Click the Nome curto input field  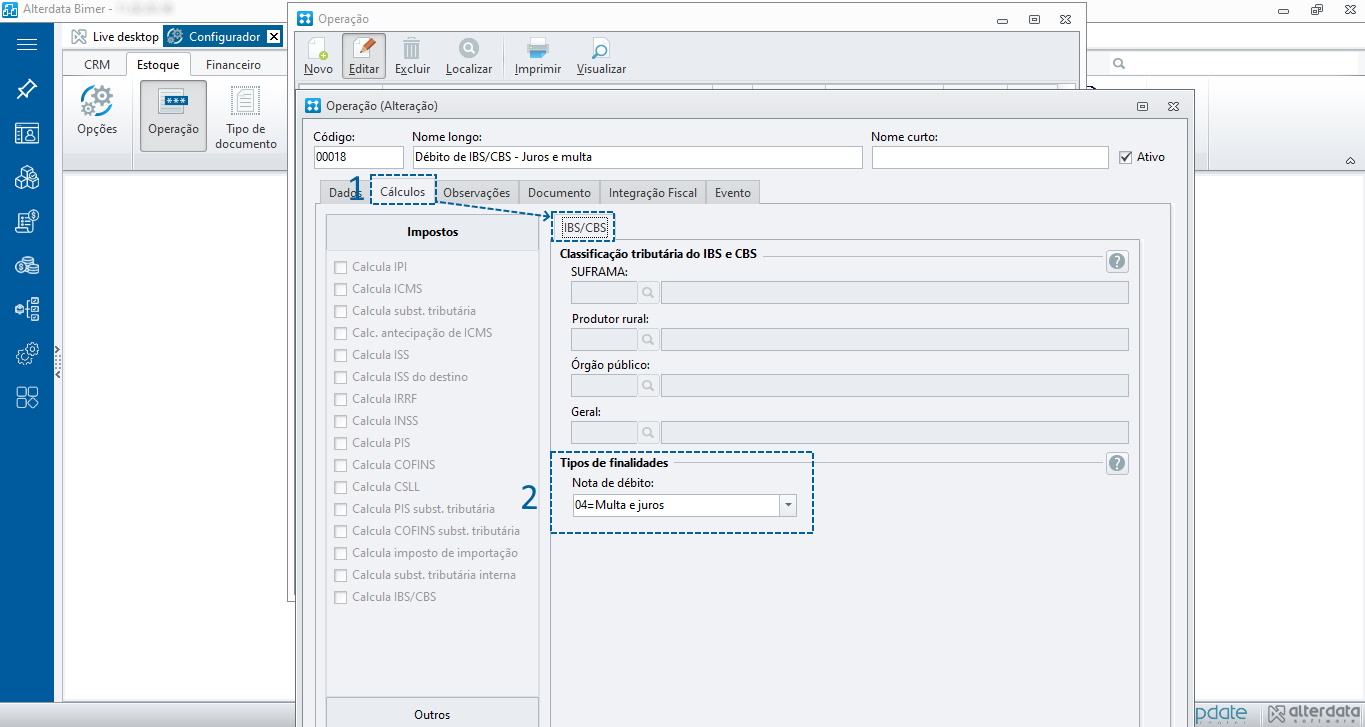[989, 158]
